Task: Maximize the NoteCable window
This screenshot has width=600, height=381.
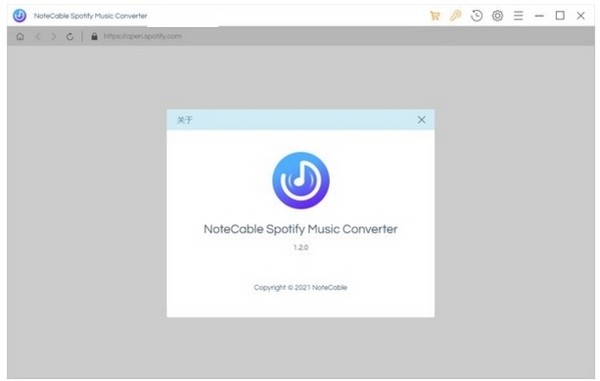Action: click(x=560, y=16)
